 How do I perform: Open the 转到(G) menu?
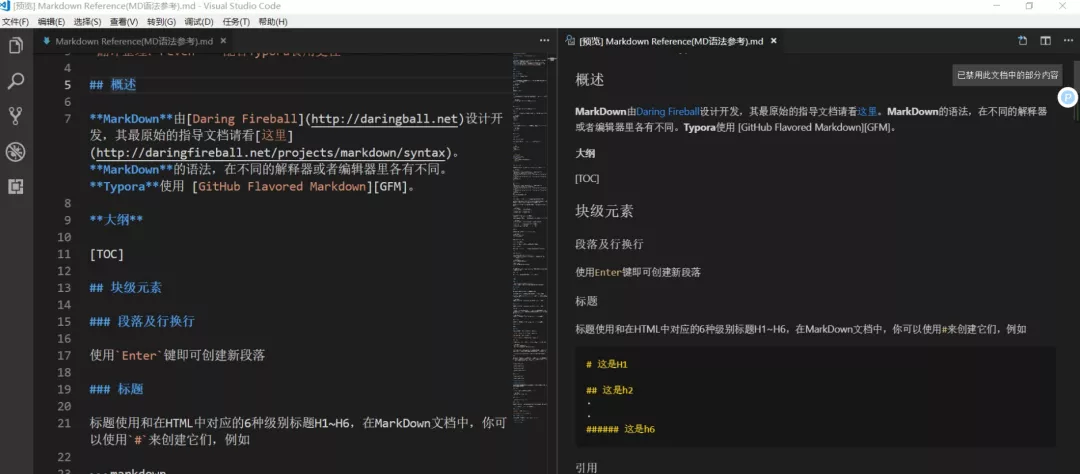click(161, 21)
